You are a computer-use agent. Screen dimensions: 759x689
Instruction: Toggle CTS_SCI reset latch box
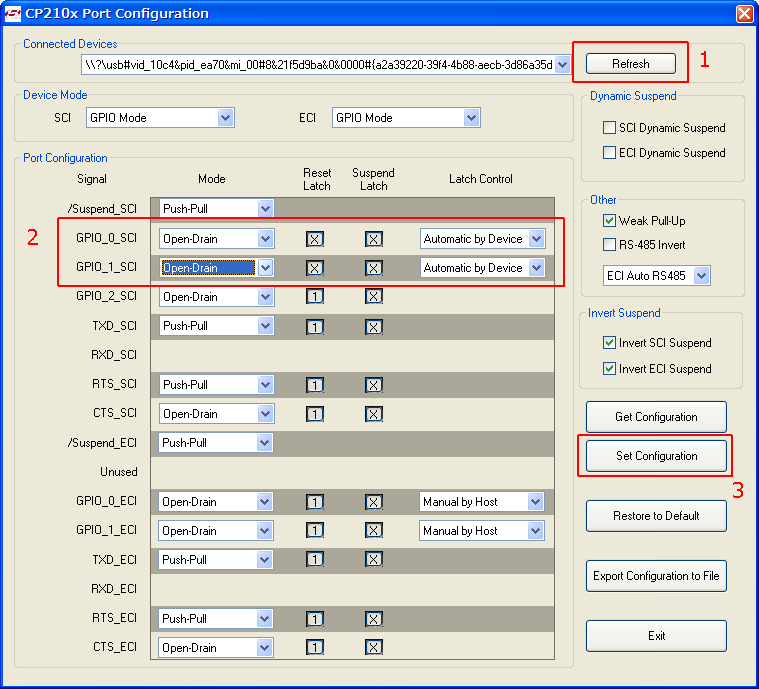(x=315, y=414)
